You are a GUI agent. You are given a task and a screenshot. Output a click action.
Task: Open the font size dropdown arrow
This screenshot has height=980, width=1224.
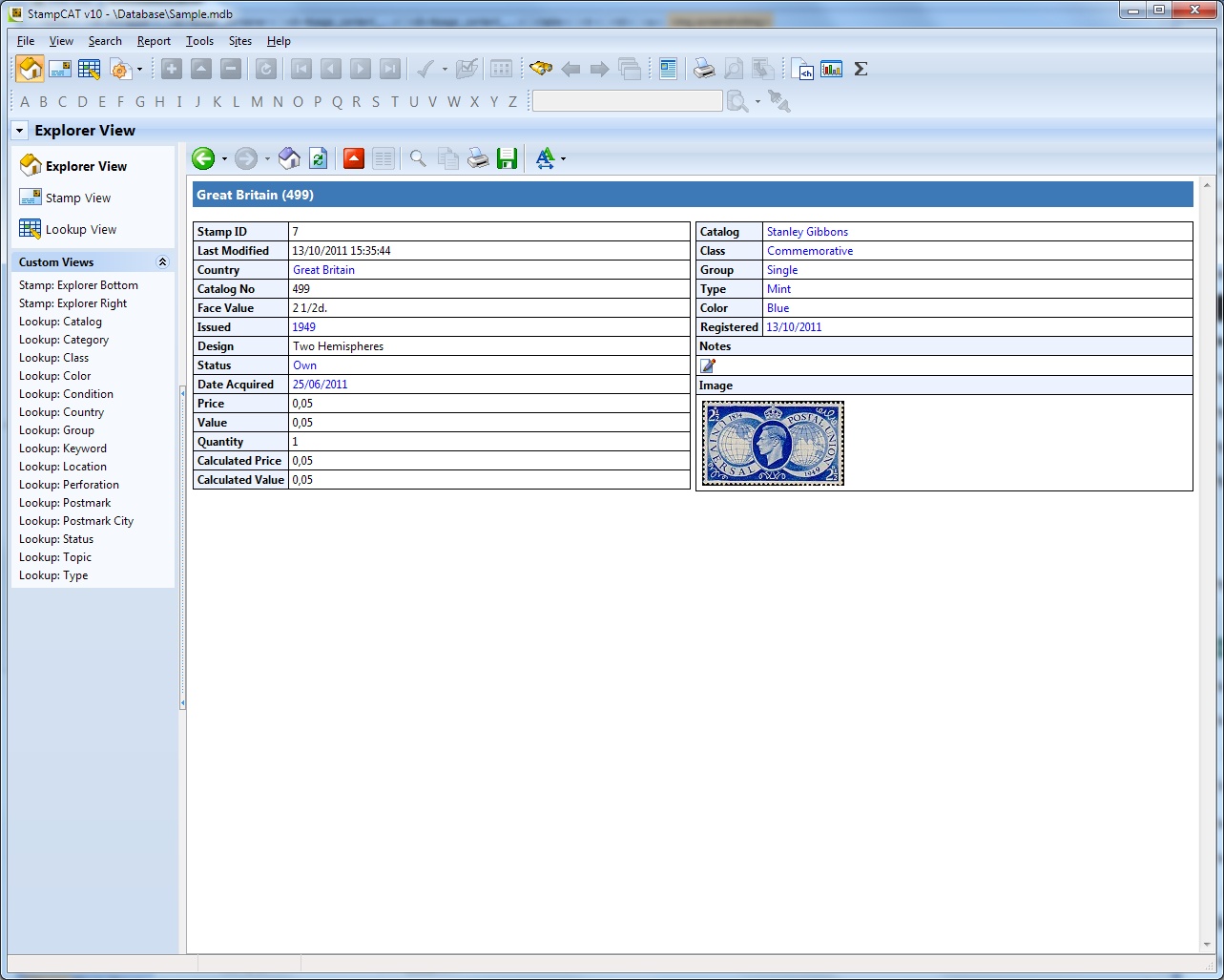(564, 159)
